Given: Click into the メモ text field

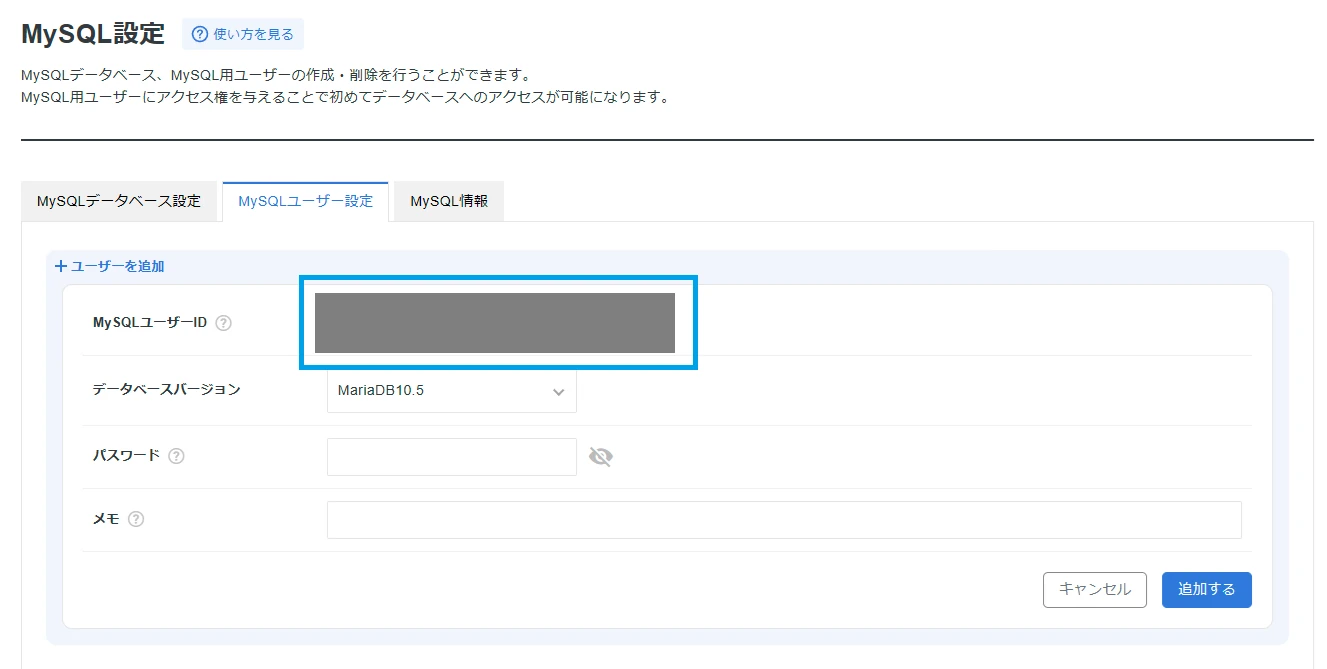Looking at the screenshot, I should coord(783,520).
